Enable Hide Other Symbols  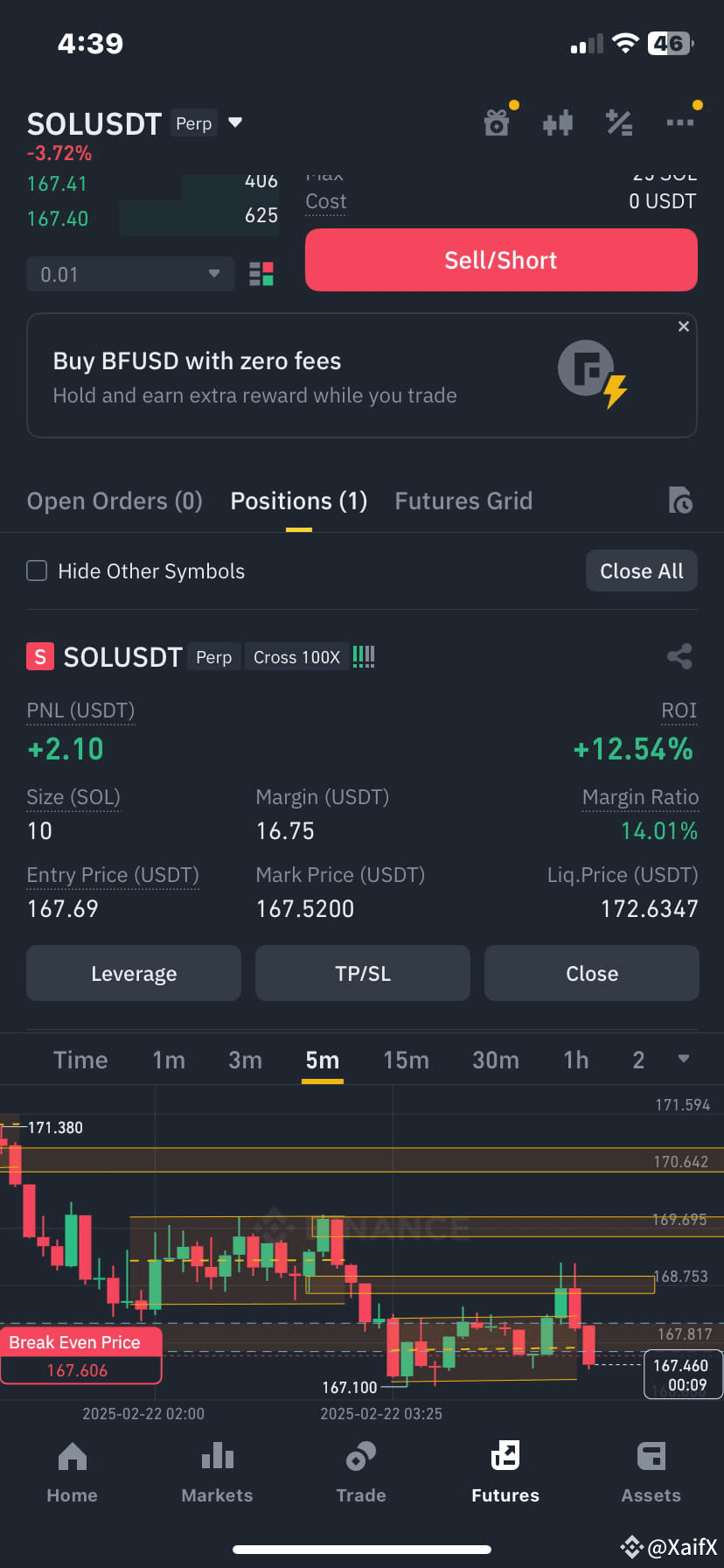(x=36, y=570)
